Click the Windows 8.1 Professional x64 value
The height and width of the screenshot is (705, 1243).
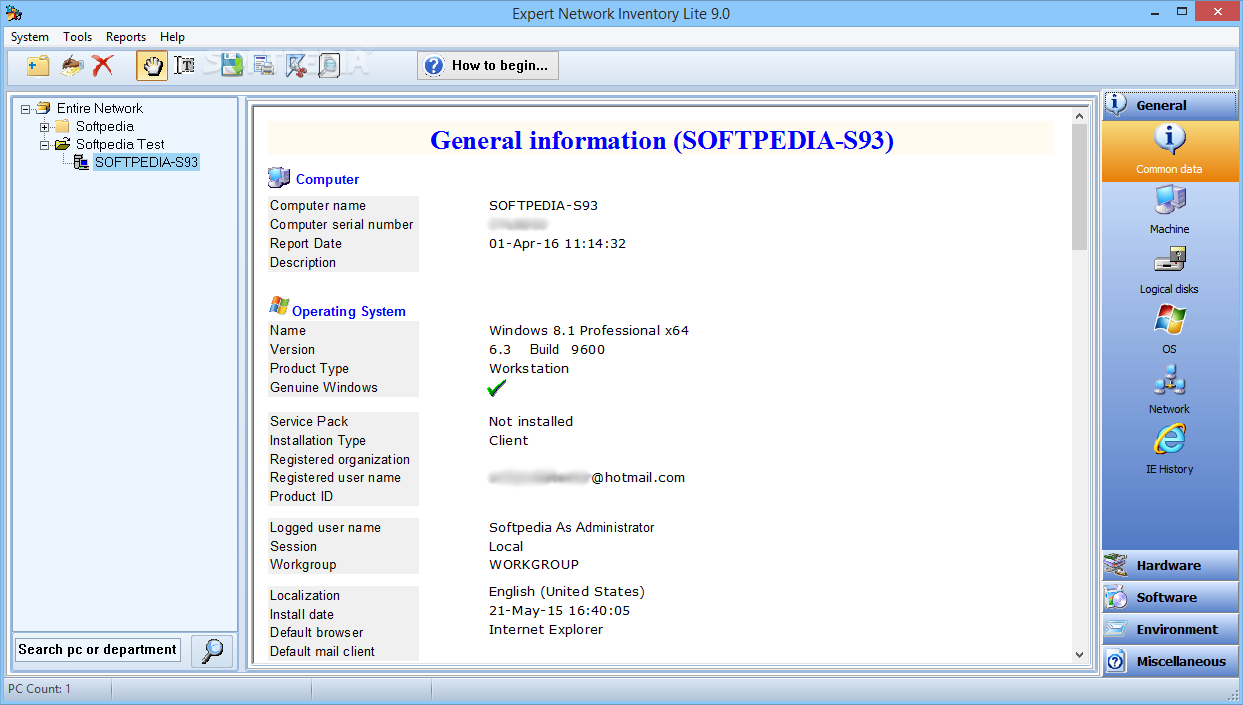[589, 330]
